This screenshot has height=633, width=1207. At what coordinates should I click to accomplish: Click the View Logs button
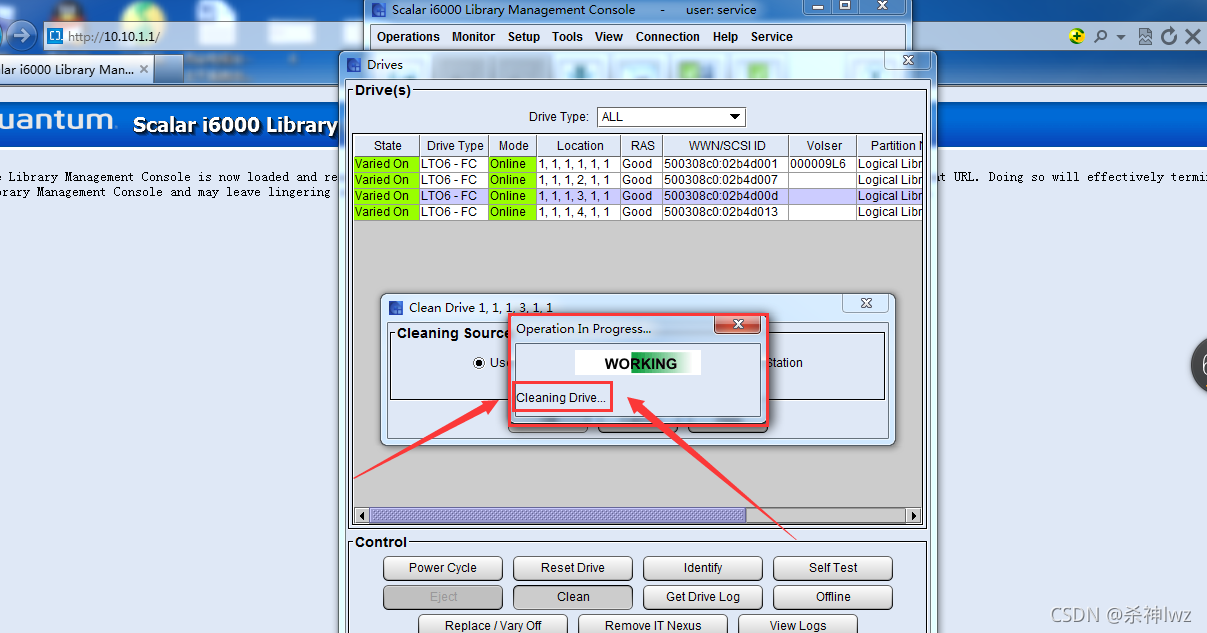point(798,625)
